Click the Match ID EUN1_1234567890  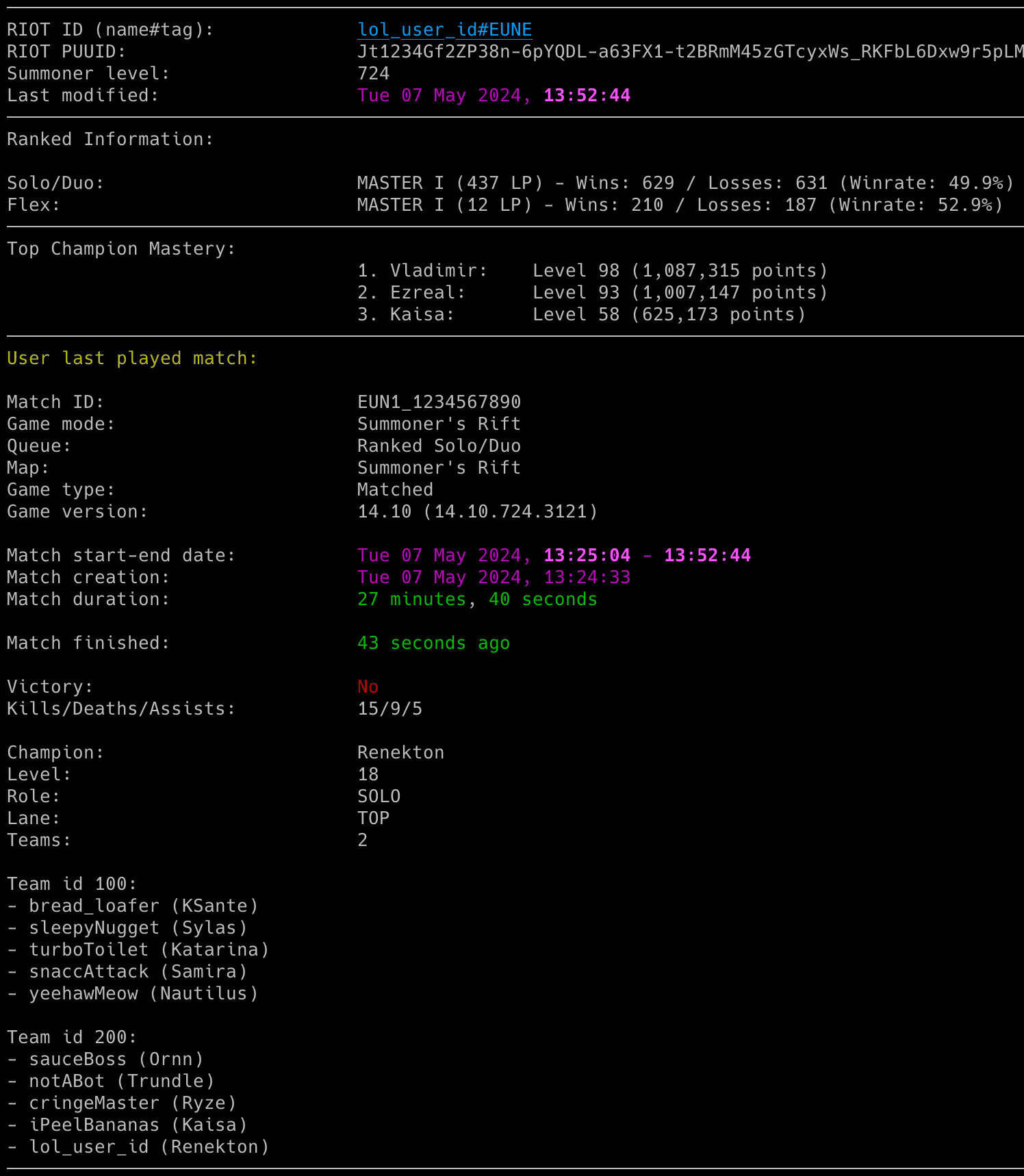[x=439, y=402]
